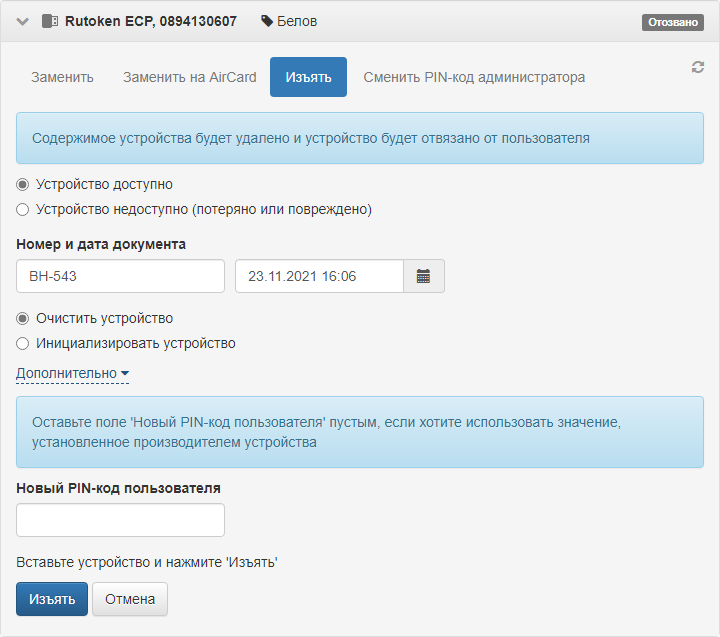Click the document date field

pyautogui.click(x=318, y=277)
